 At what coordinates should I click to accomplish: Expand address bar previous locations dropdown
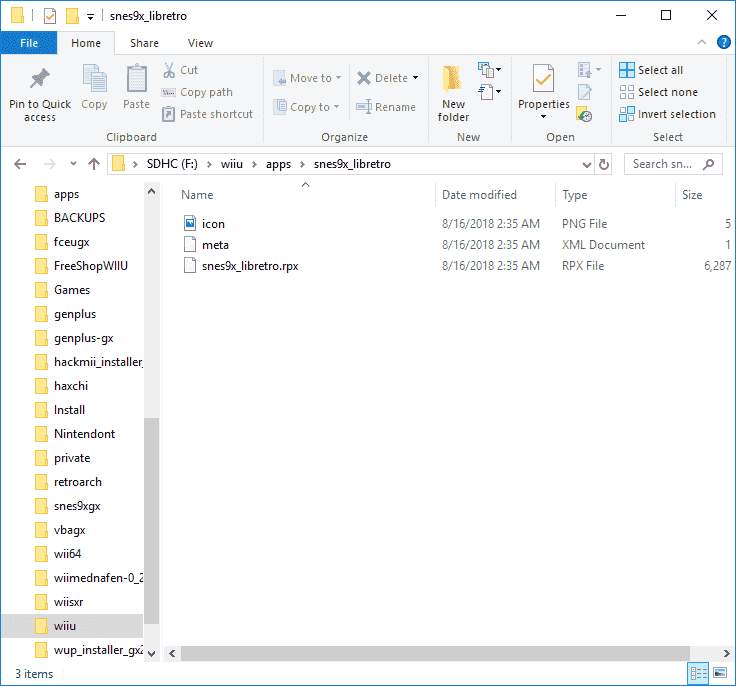586,165
